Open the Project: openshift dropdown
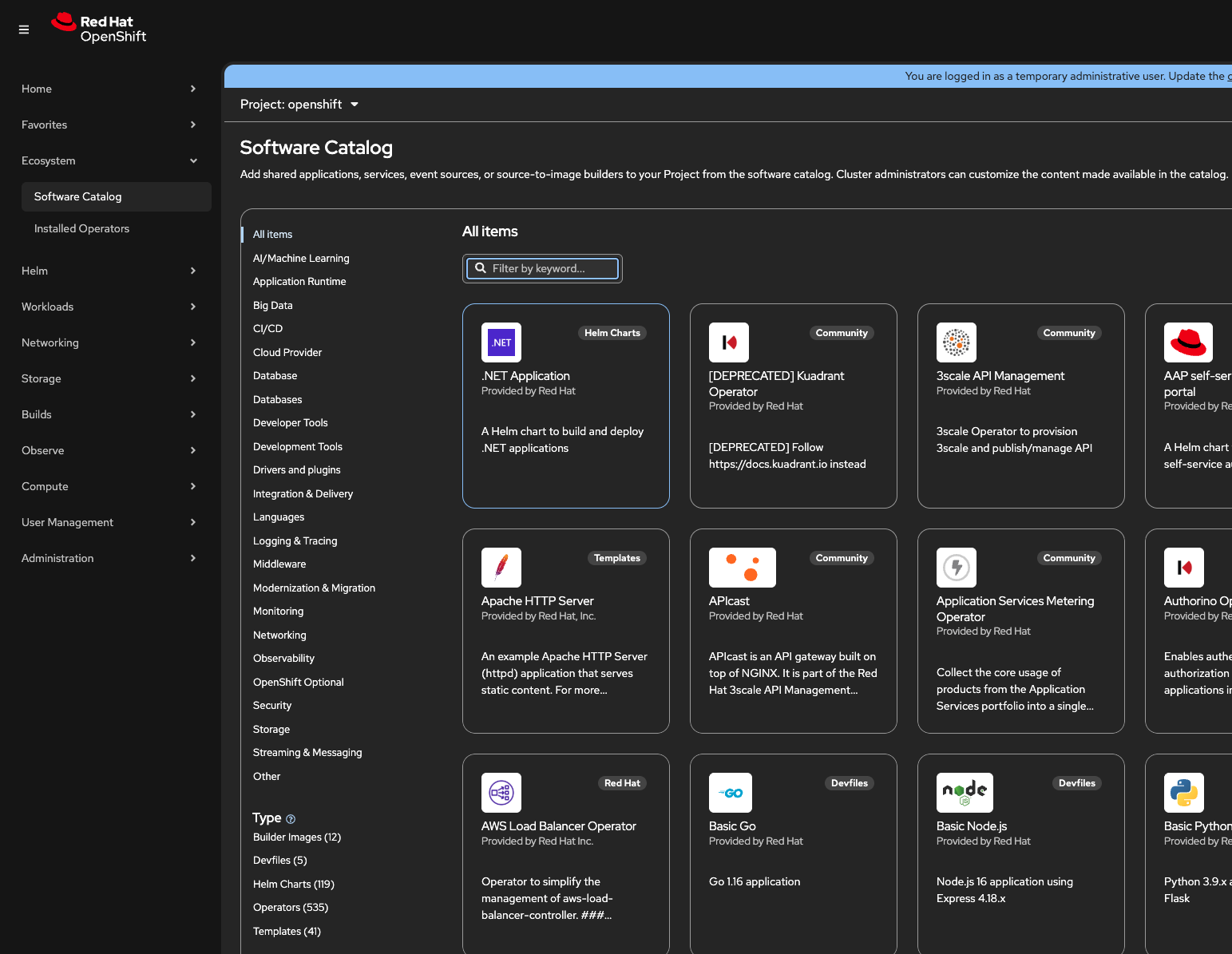Image resolution: width=1232 pixels, height=954 pixels. tap(299, 105)
